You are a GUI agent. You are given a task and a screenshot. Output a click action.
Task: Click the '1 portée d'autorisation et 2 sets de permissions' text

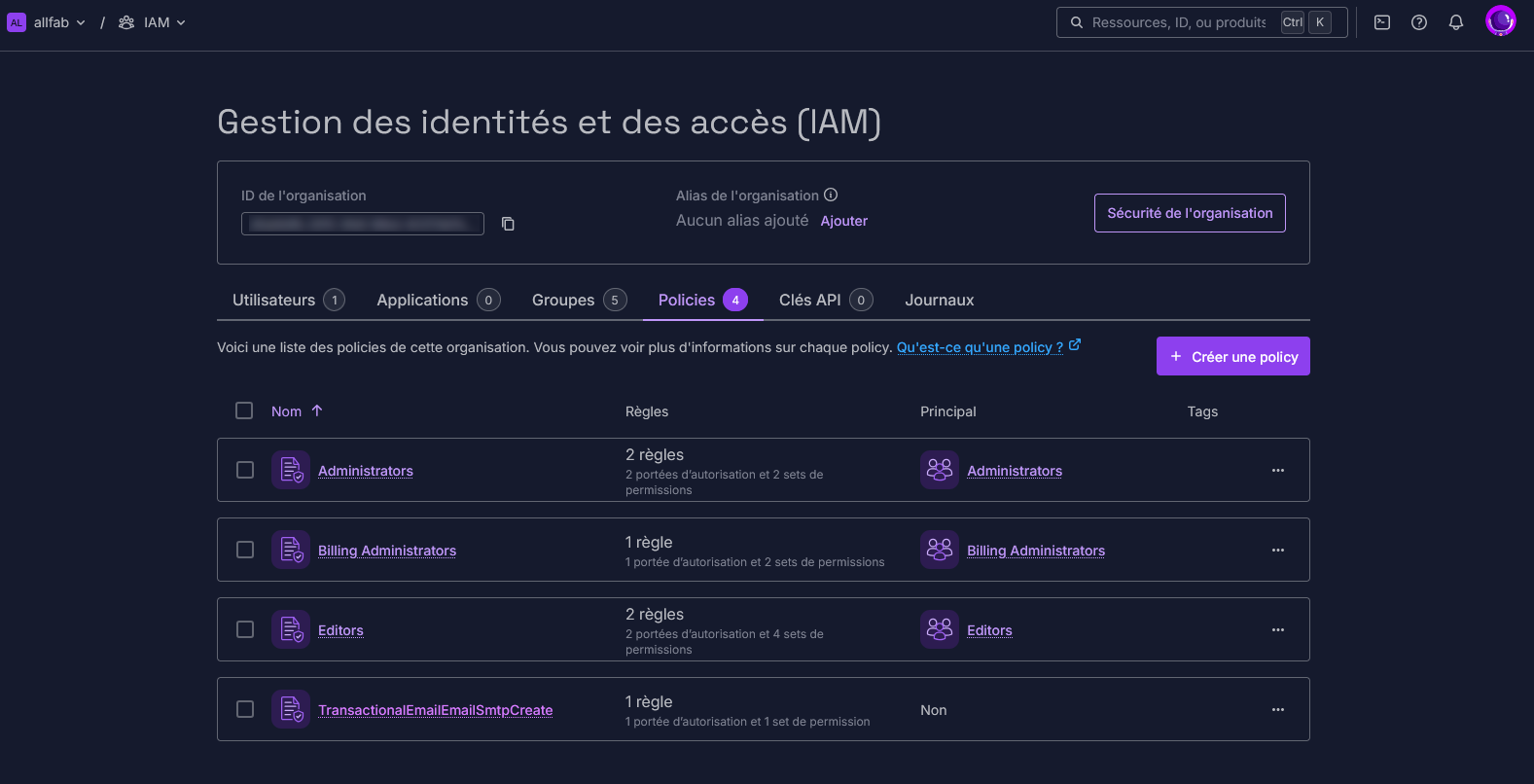coord(755,562)
